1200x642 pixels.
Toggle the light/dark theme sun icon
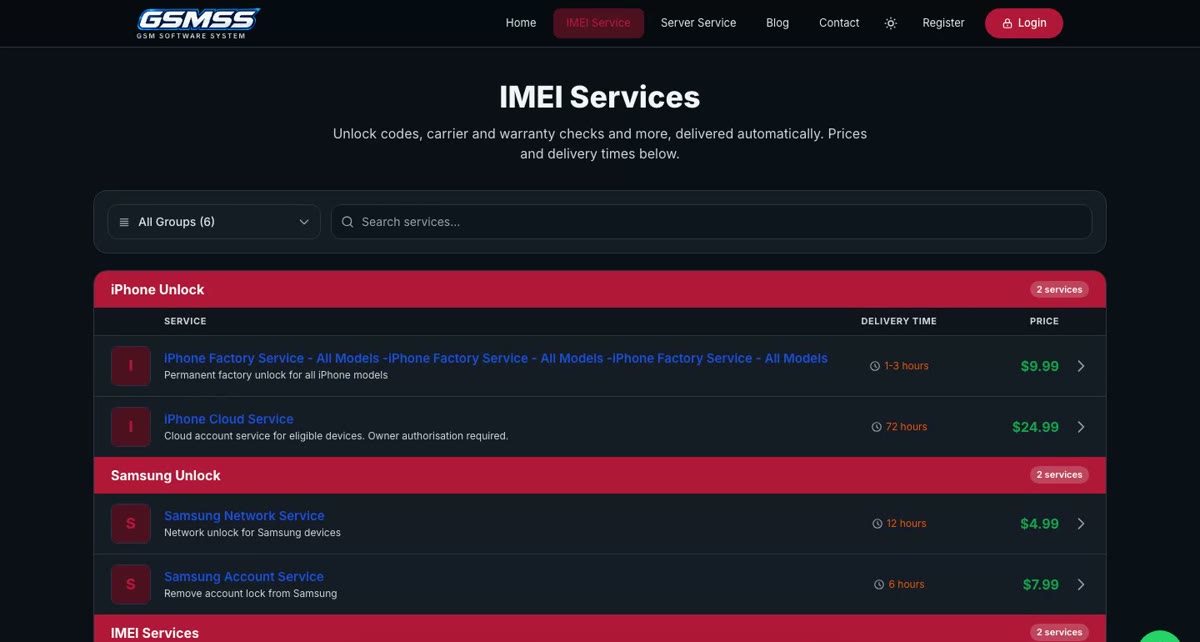tap(891, 23)
